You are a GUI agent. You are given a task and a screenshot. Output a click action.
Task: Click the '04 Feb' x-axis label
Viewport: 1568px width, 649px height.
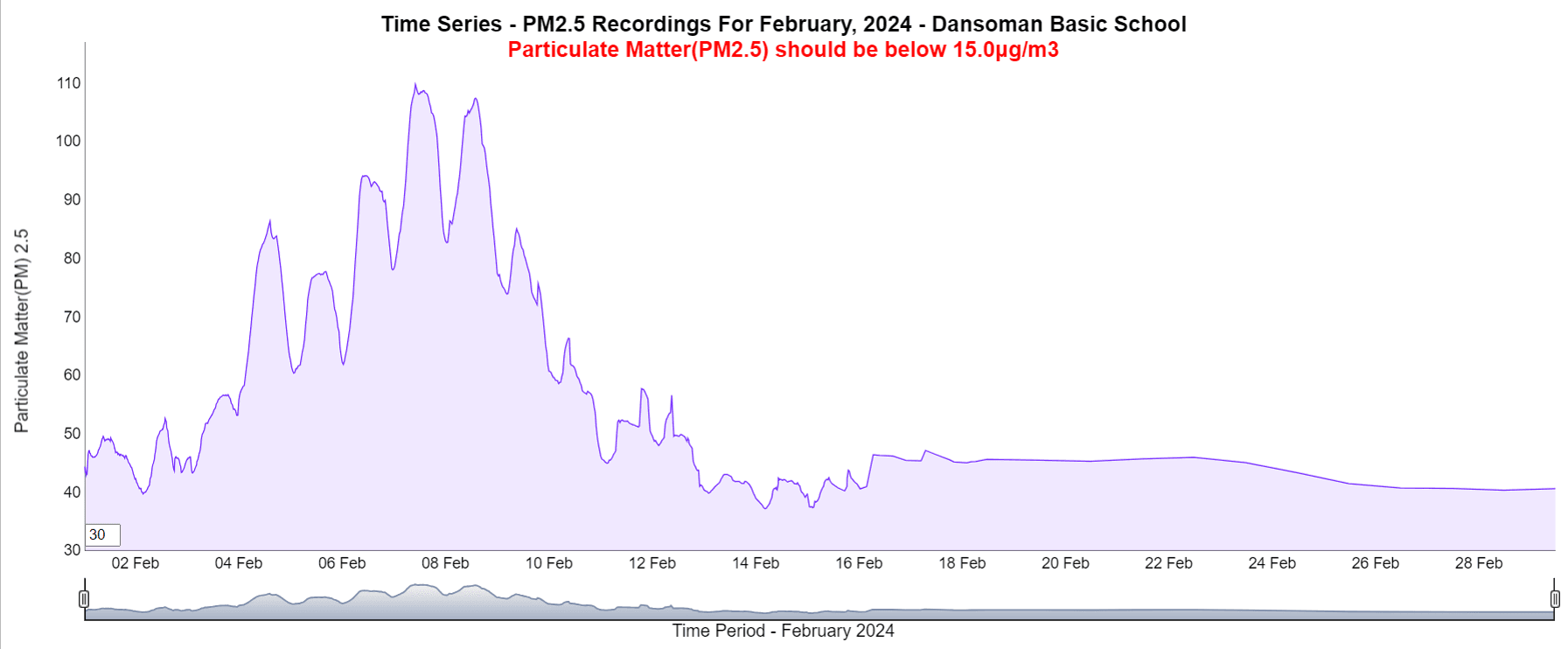(x=239, y=563)
